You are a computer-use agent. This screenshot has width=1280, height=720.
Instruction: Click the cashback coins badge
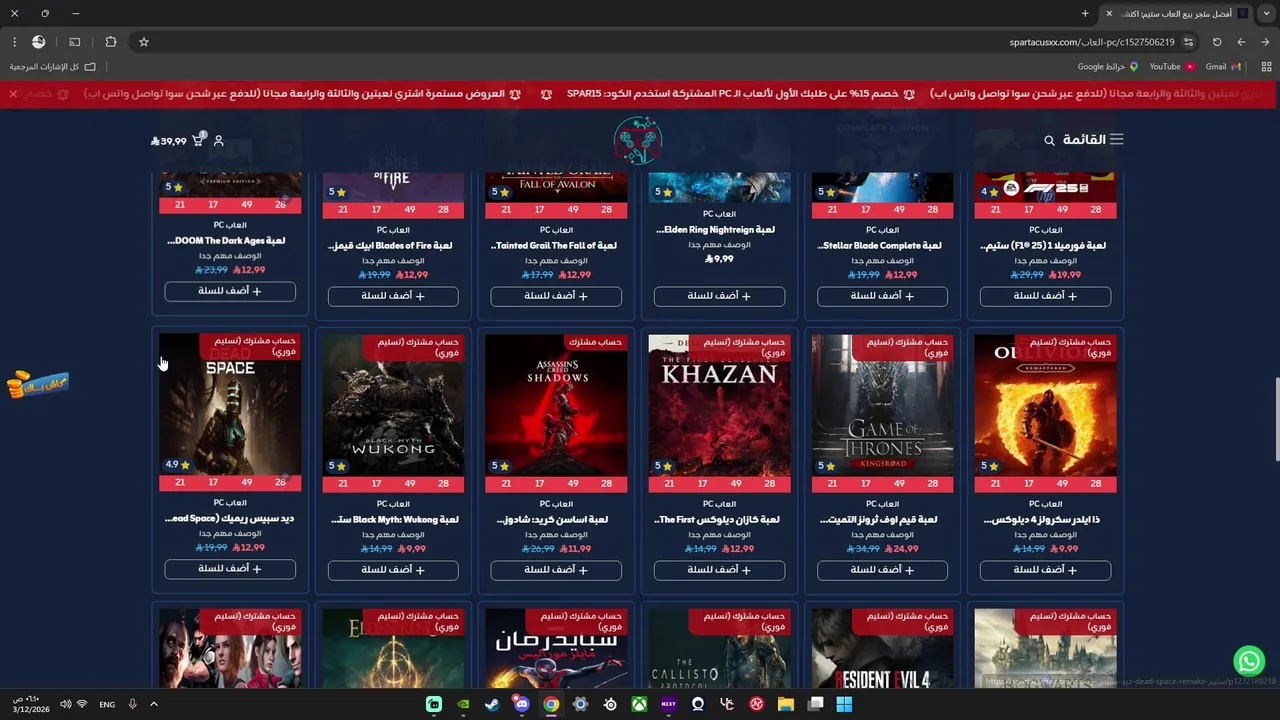[38, 384]
